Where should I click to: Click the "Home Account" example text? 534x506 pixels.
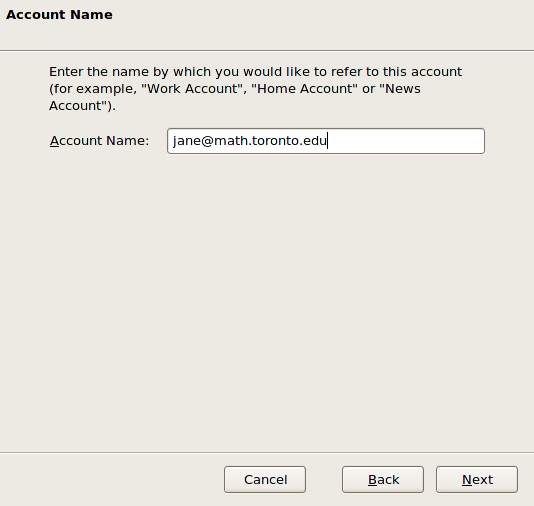coord(304,89)
